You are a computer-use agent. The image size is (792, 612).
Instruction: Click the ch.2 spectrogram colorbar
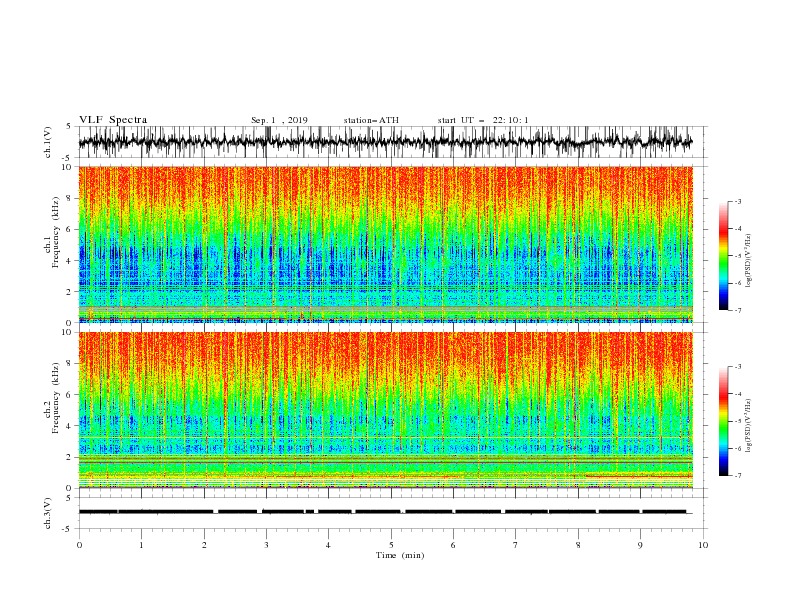(723, 421)
